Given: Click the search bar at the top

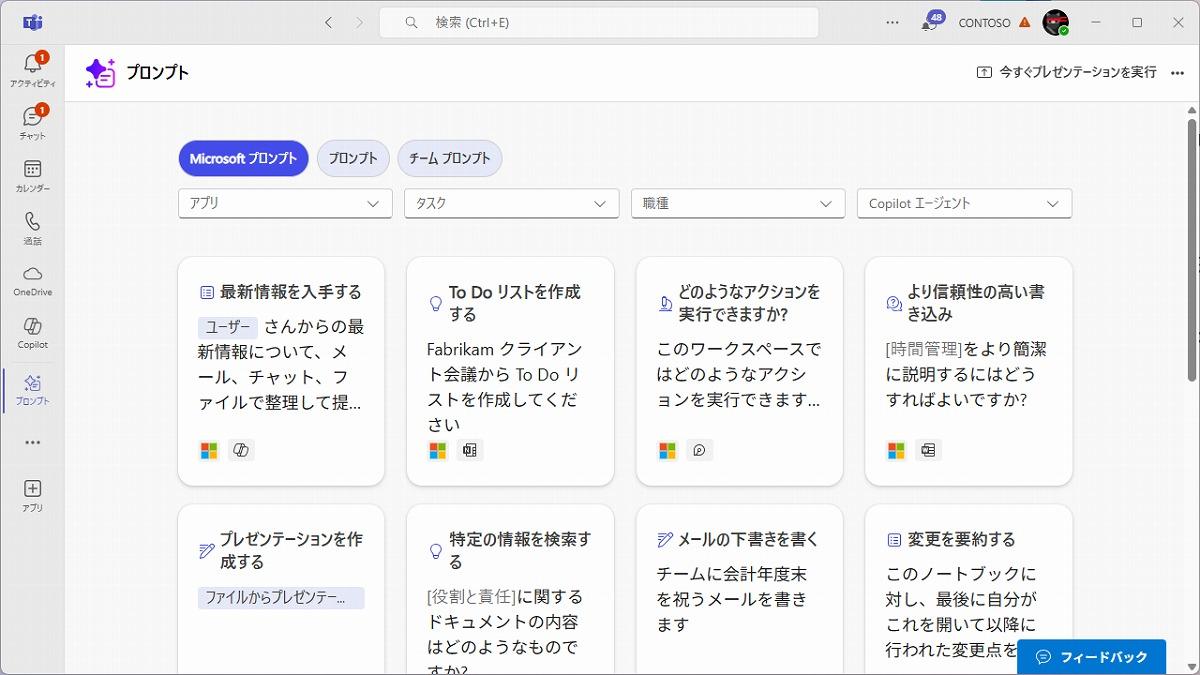Looking at the screenshot, I should [600, 21].
